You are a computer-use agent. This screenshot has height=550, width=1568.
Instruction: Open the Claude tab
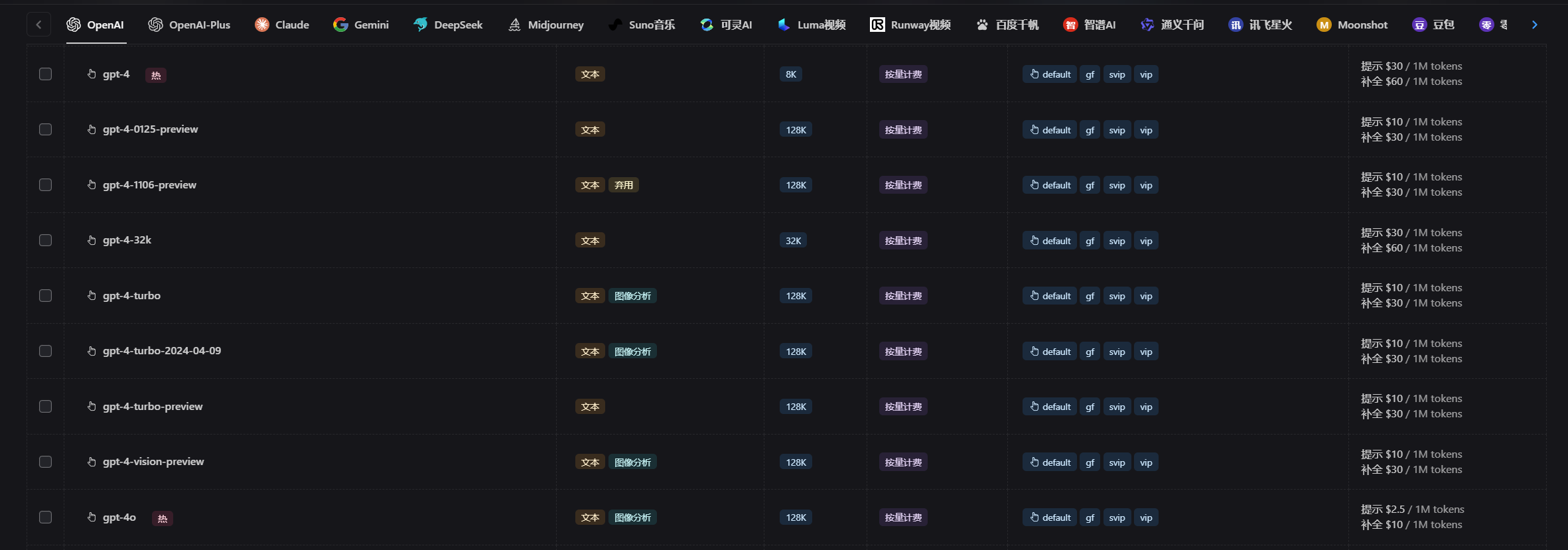pos(282,25)
